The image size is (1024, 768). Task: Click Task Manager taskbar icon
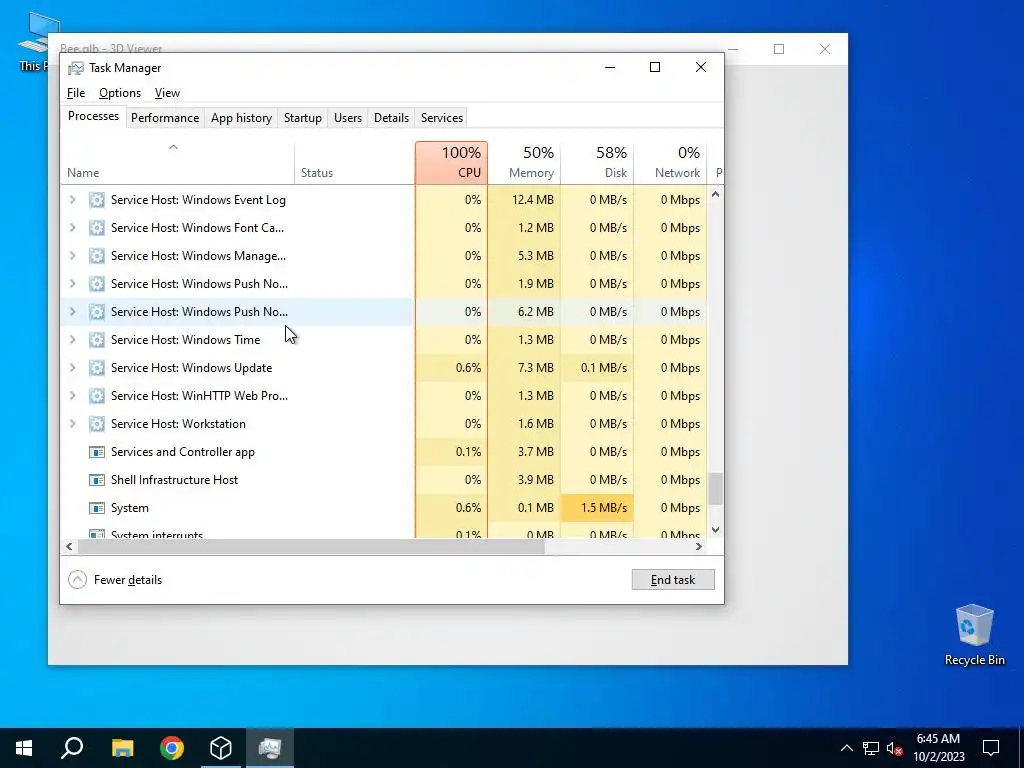pyautogui.click(x=270, y=748)
